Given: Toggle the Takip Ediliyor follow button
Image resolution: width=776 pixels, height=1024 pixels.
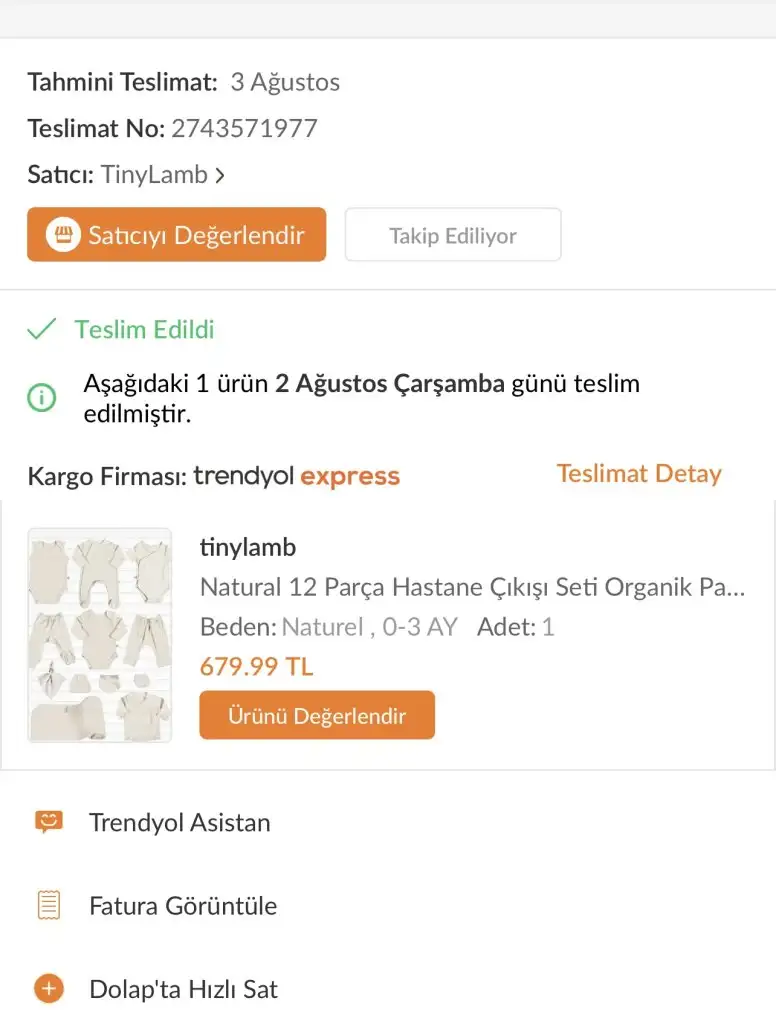Looking at the screenshot, I should [x=453, y=235].
